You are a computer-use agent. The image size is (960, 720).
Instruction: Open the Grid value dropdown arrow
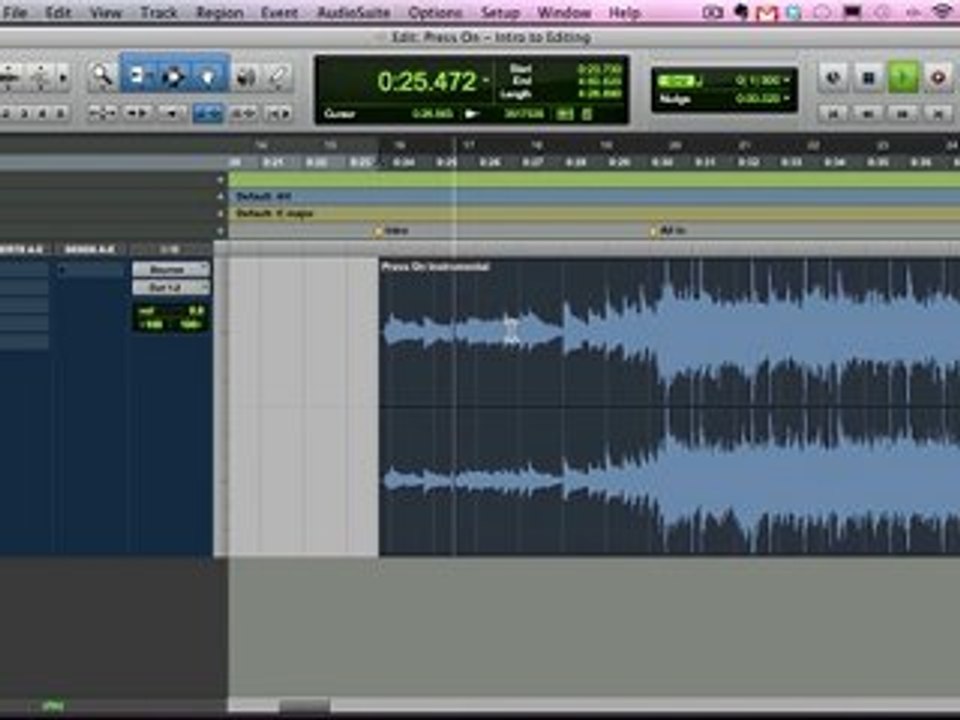[786, 80]
